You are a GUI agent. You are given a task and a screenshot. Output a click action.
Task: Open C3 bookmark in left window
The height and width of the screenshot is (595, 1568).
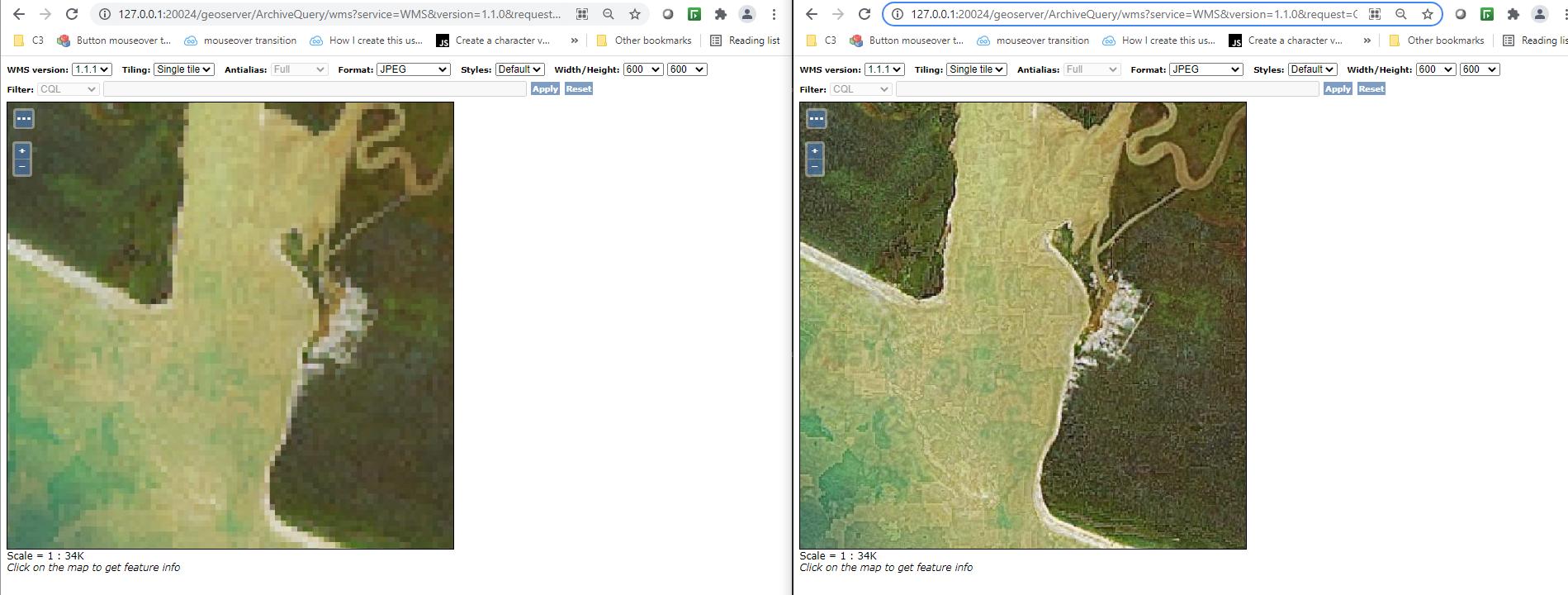(x=30, y=40)
